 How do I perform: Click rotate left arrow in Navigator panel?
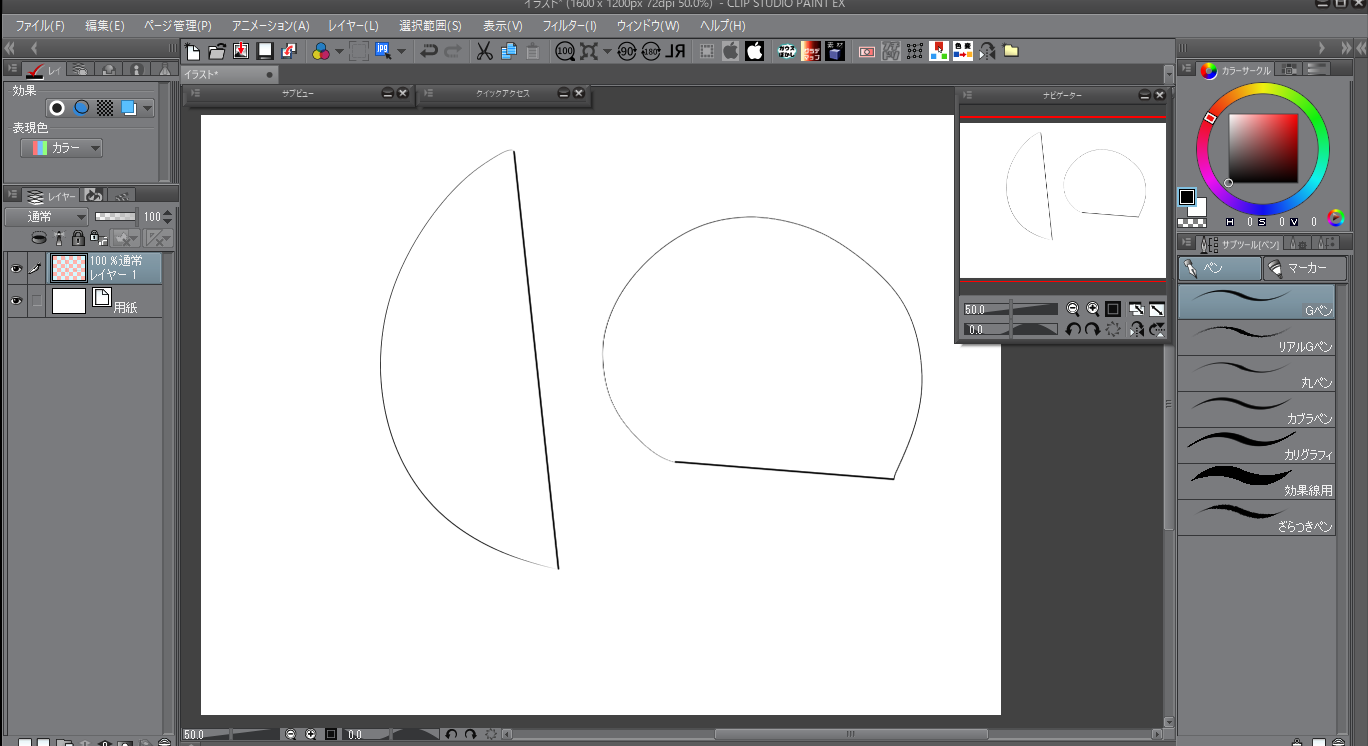click(x=1073, y=329)
